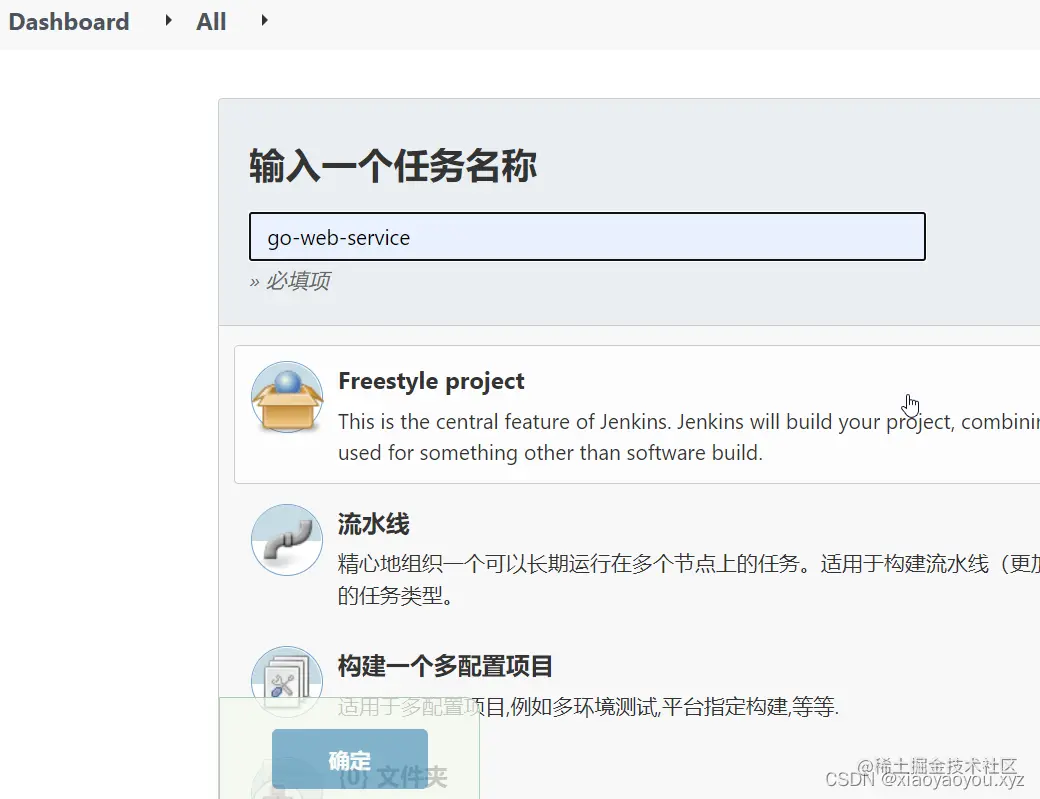Viewport: 1040px width, 799px height.
Task: Click the arrow icon after the All breadcrumb
Action: (x=263, y=20)
